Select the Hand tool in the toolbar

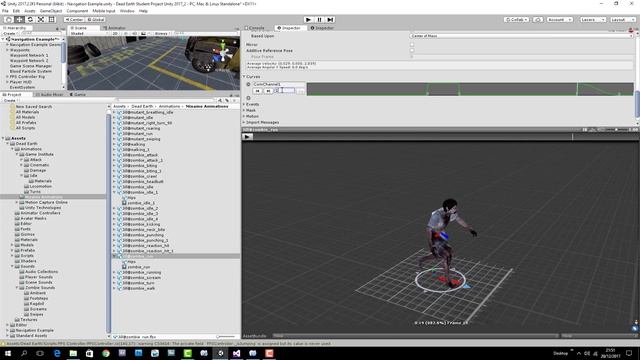pyautogui.click(x=8, y=20)
